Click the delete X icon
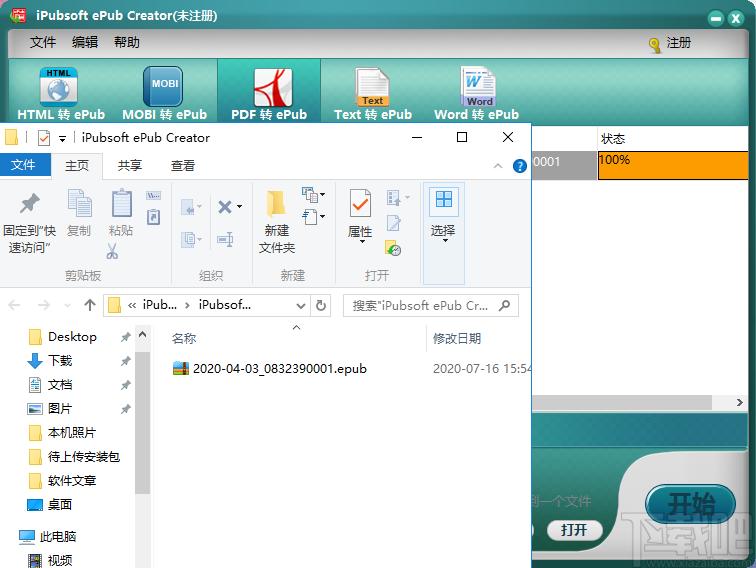The width and height of the screenshot is (756, 568). (225, 207)
